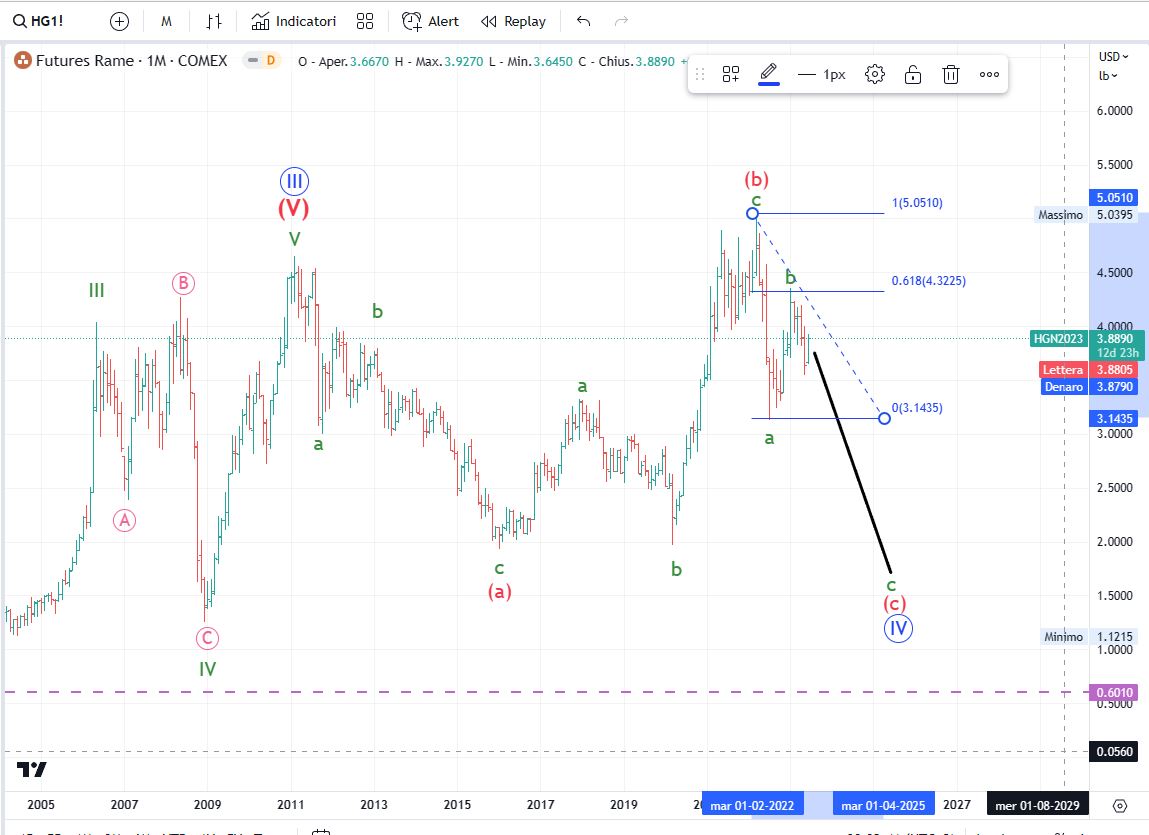Select the red (a) wave label
The height and width of the screenshot is (835, 1149).
[x=500, y=591]
